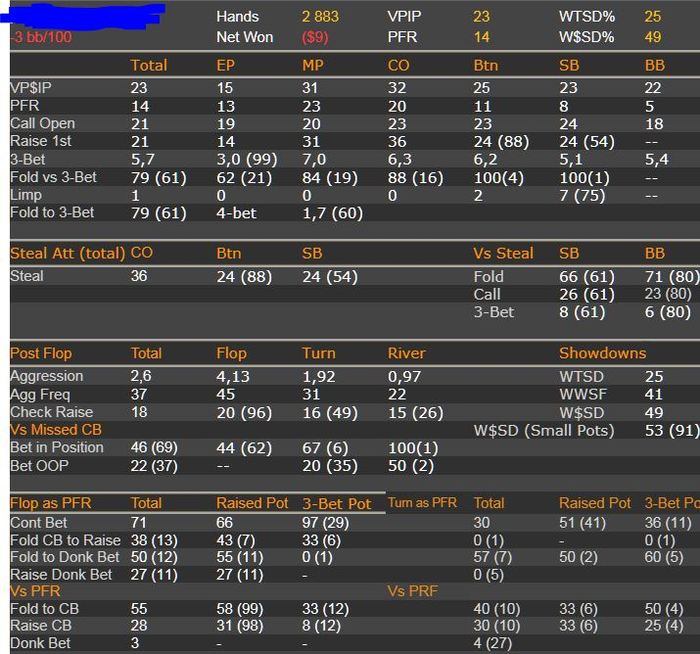
Task: Click the orange 'Vs PFR' subheading
Action: pos(35,592)
